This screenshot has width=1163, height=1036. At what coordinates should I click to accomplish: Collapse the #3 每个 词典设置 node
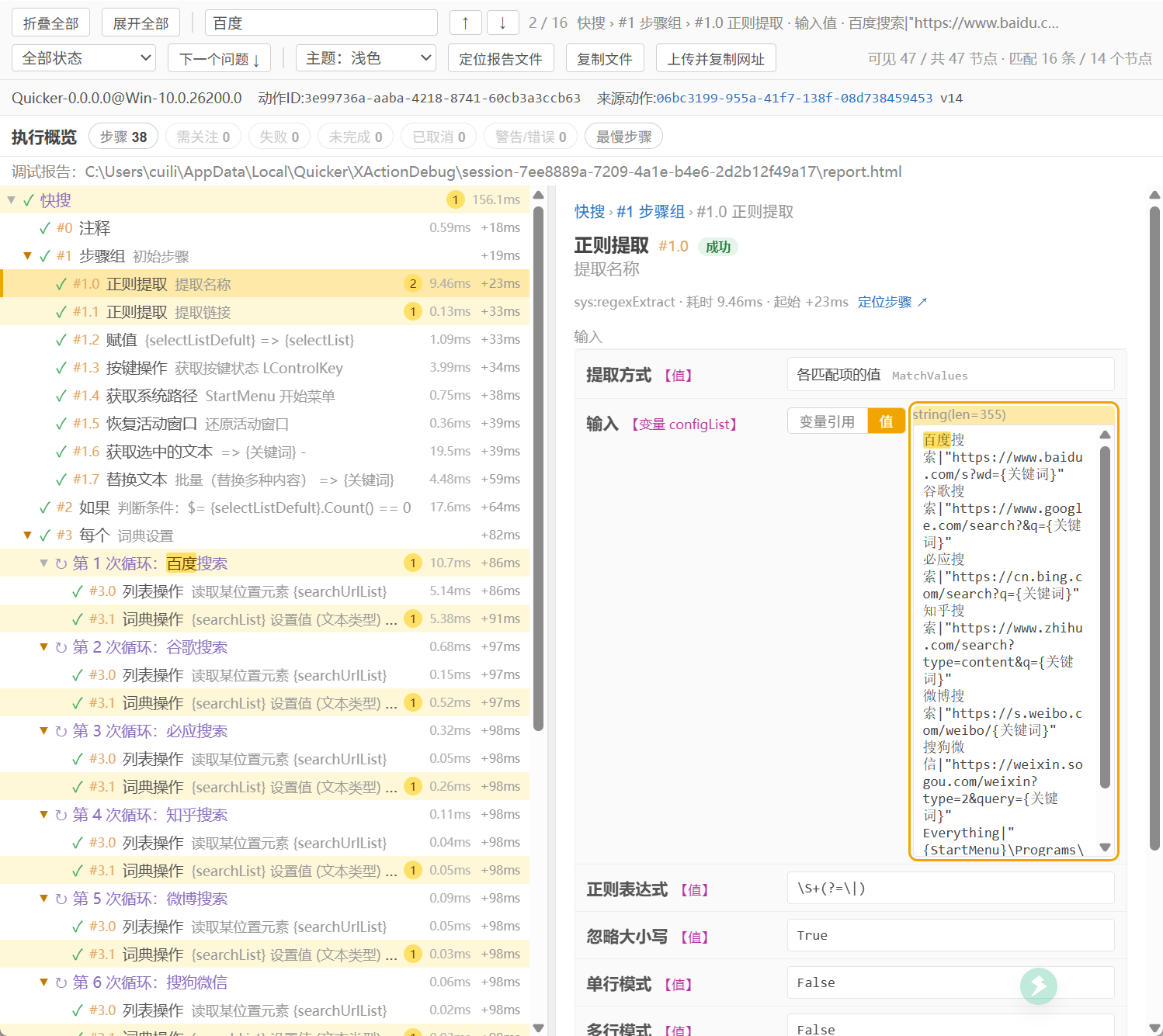[27, 535]
